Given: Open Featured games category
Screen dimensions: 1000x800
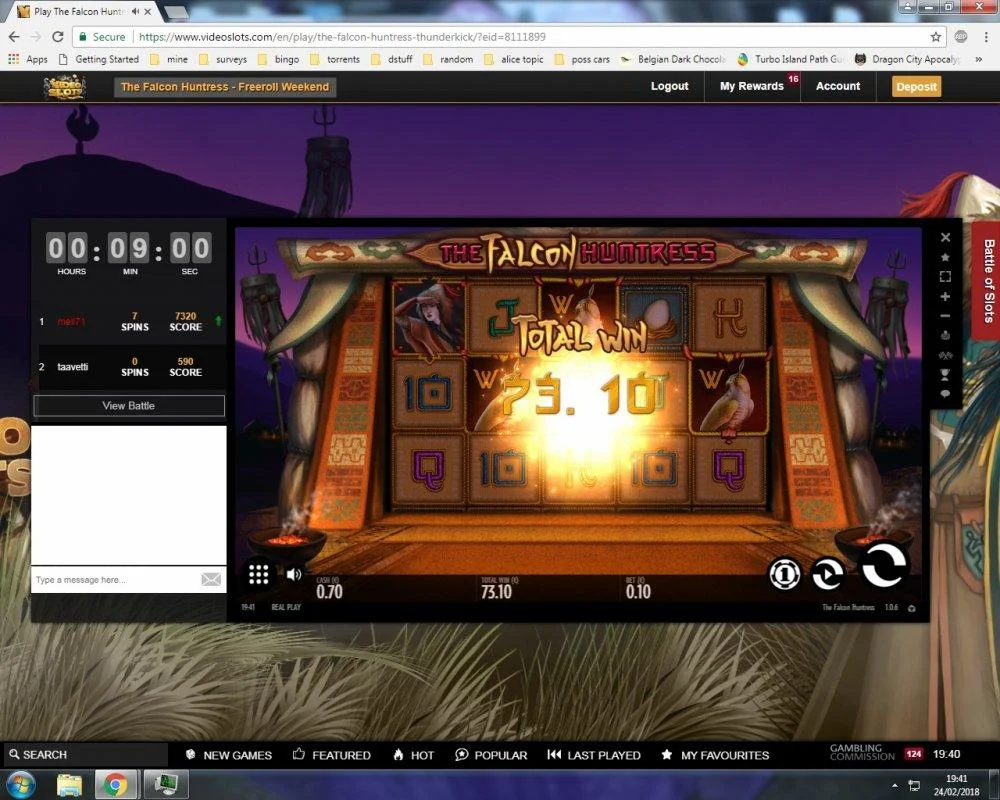Looking at the screenshot, I should [x=332, y=755].
